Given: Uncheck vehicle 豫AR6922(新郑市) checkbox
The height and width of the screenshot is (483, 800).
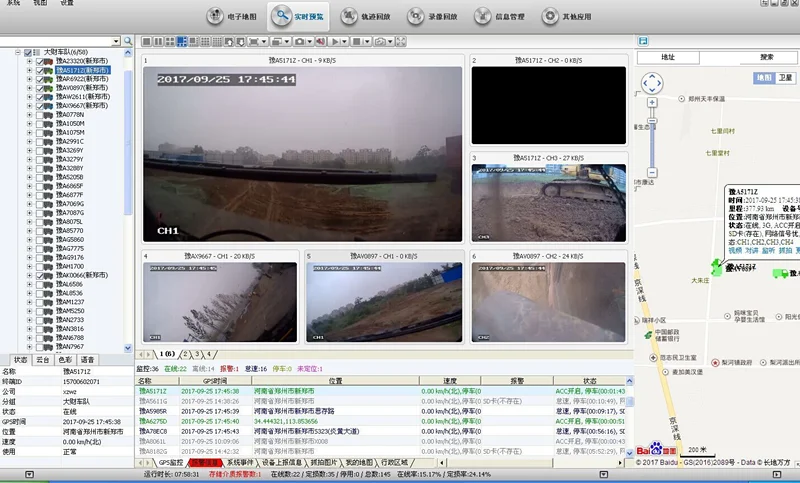Looking at the screenshot, I should 39,79.
